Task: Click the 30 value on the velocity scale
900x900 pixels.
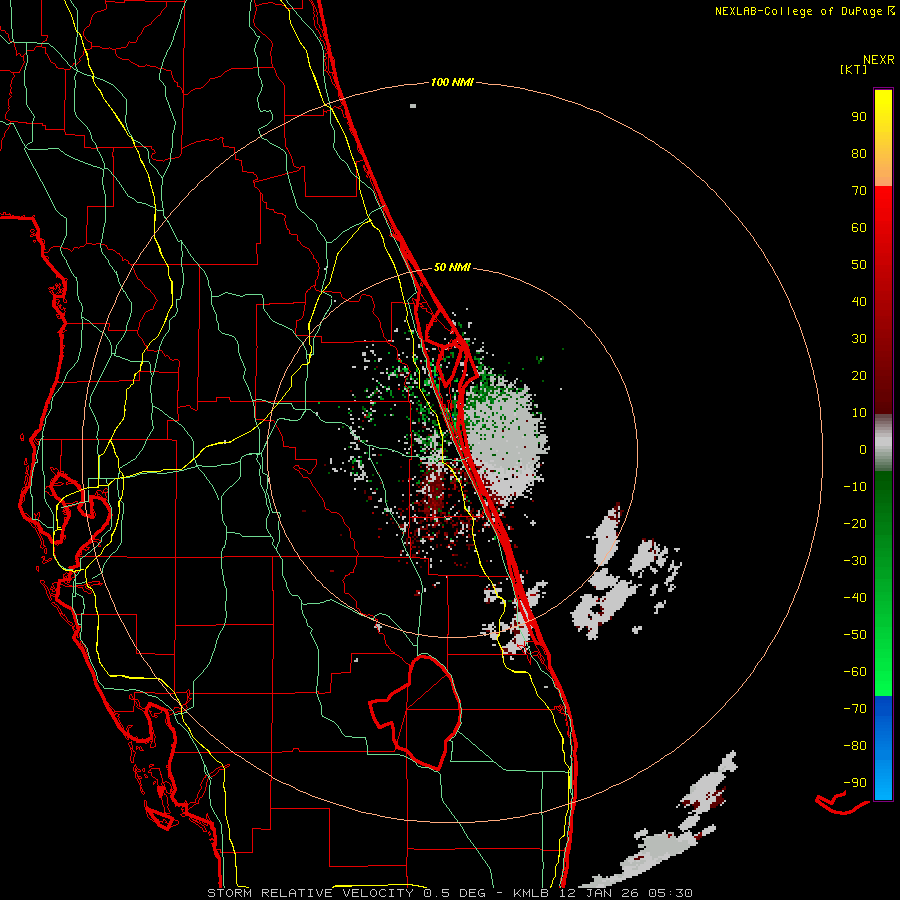Action: point(859,339)
